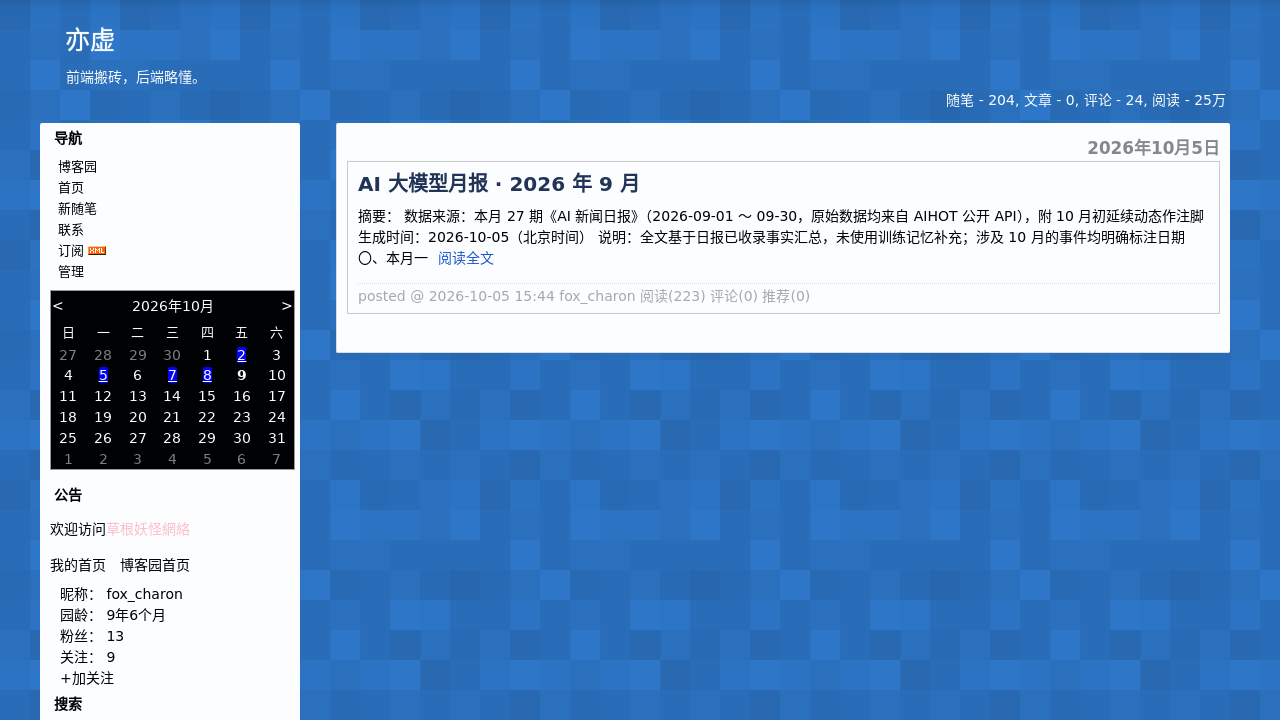Open the blog title 亦虚
The image size is (1280, 720).
90,40
